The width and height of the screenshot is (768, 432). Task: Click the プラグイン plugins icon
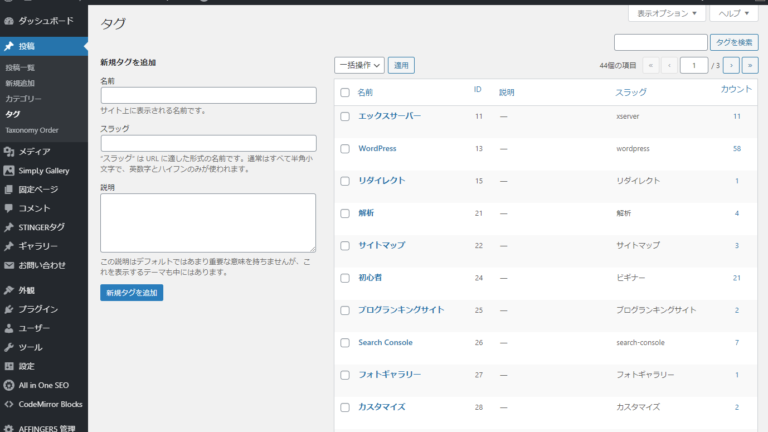pyautogui.click(x=9, y=309)
